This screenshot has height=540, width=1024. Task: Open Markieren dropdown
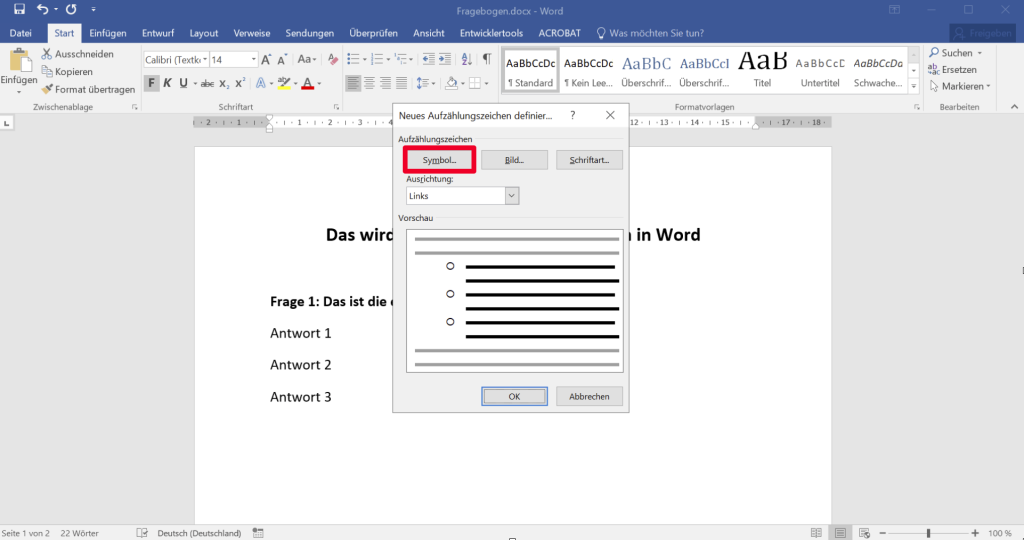pos(959,86)
